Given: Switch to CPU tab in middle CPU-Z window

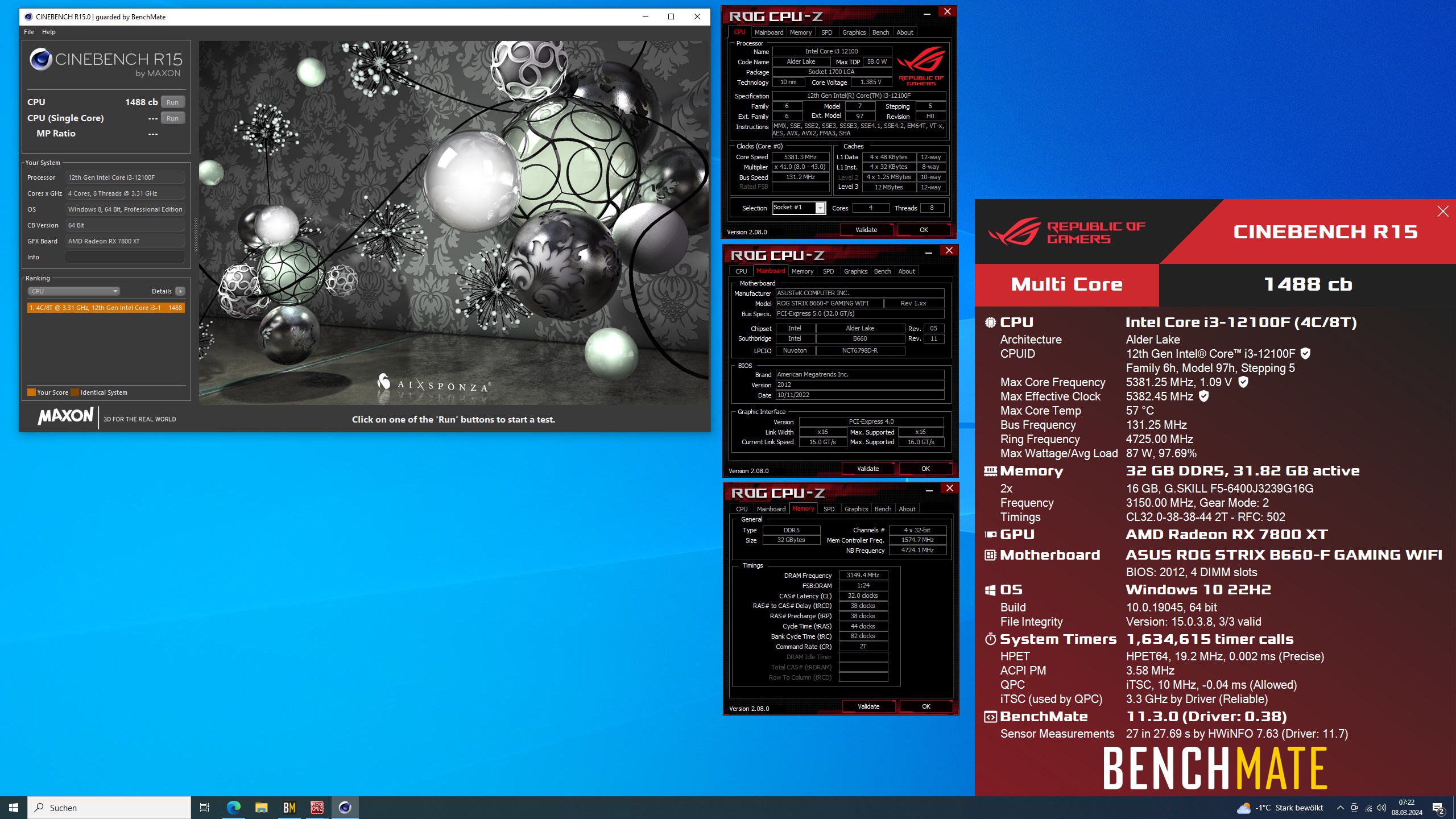Looking at the screenshot, I should pyautogui.click(x=741, y=271).
